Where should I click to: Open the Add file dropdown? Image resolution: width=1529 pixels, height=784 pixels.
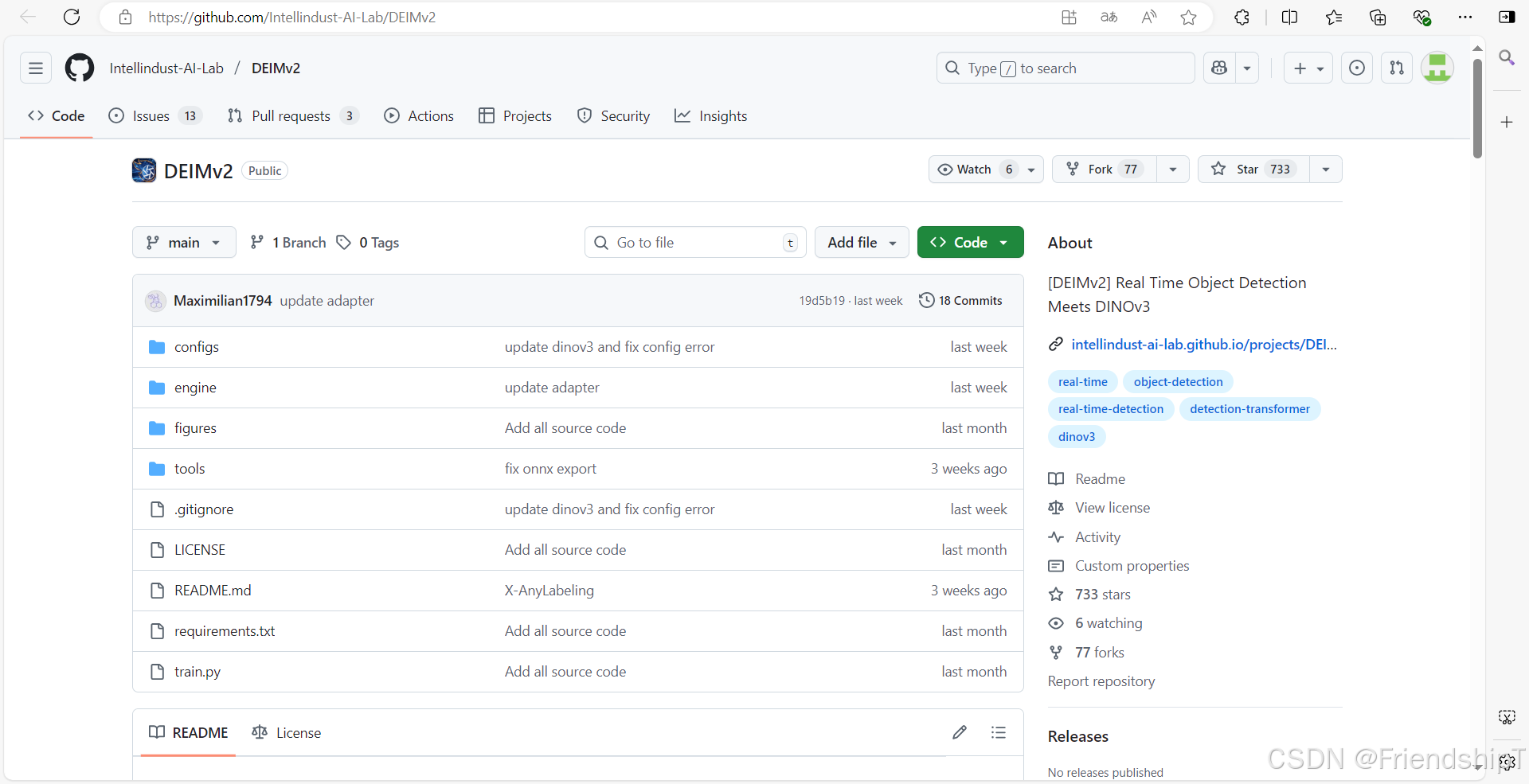(862, 243)
